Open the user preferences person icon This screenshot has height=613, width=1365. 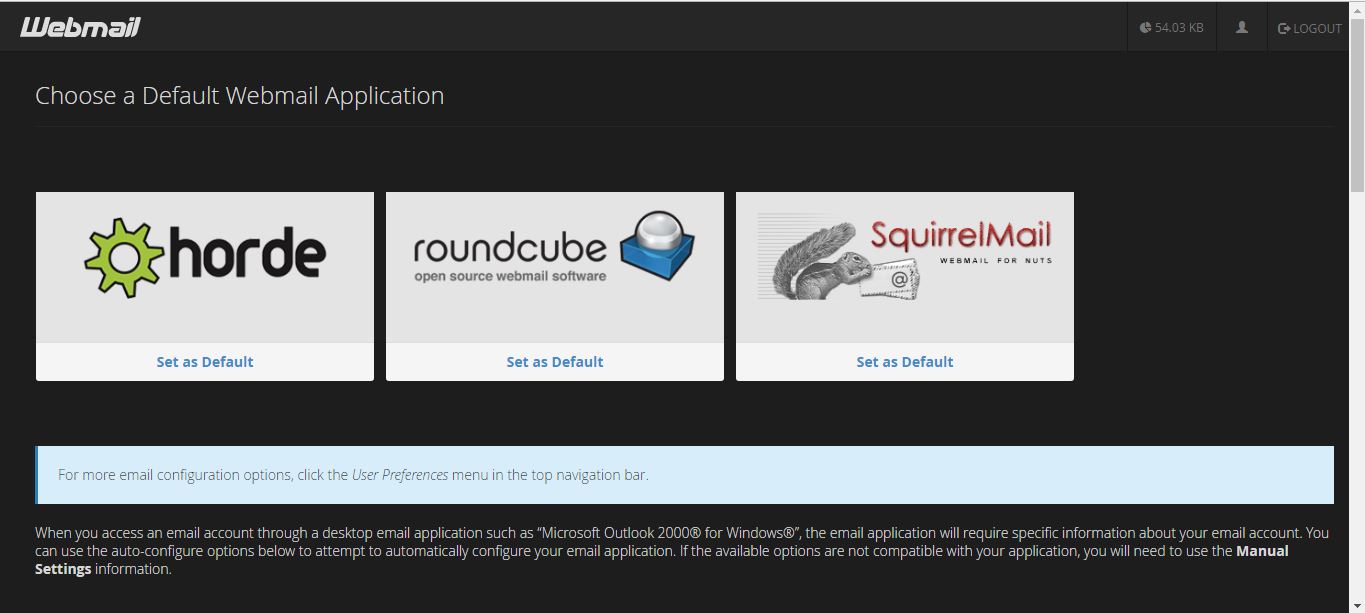[x=1242, y=28]
